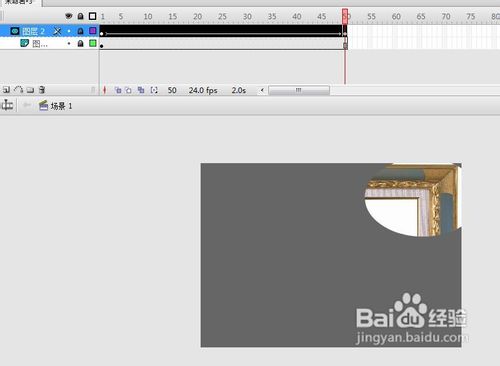Click frame 25 on the timeline ruler
This screenshot has width=500, height=366.
tap(222, 16)
